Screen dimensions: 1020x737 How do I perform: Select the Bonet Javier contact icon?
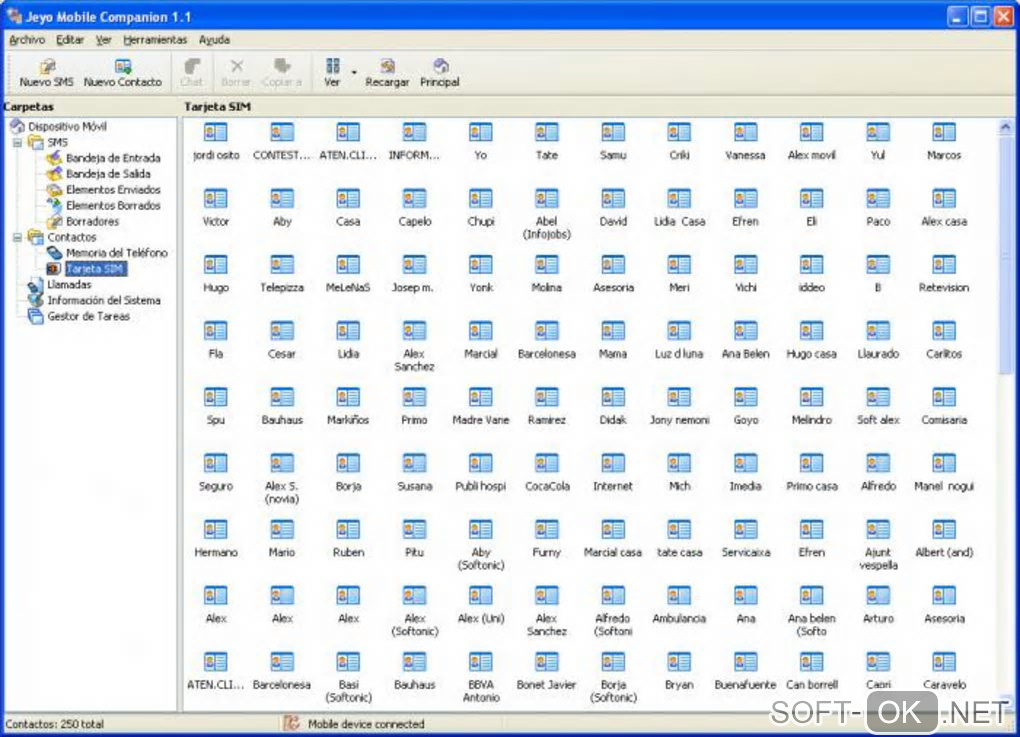546,662
